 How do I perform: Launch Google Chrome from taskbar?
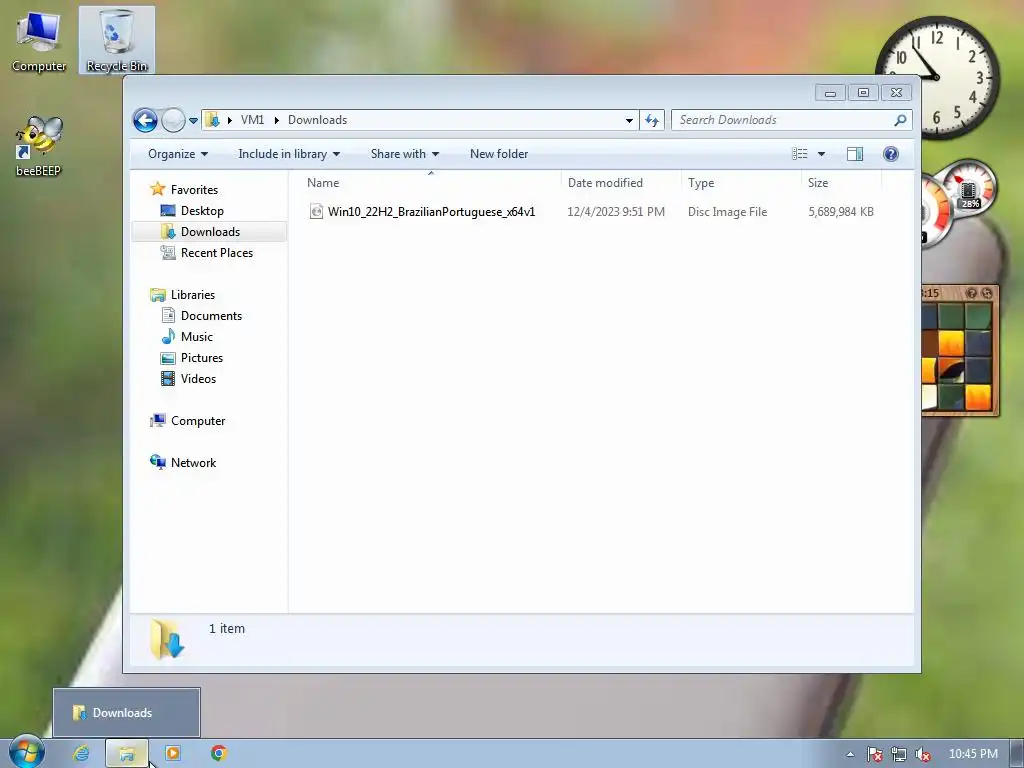click(219, 754)
